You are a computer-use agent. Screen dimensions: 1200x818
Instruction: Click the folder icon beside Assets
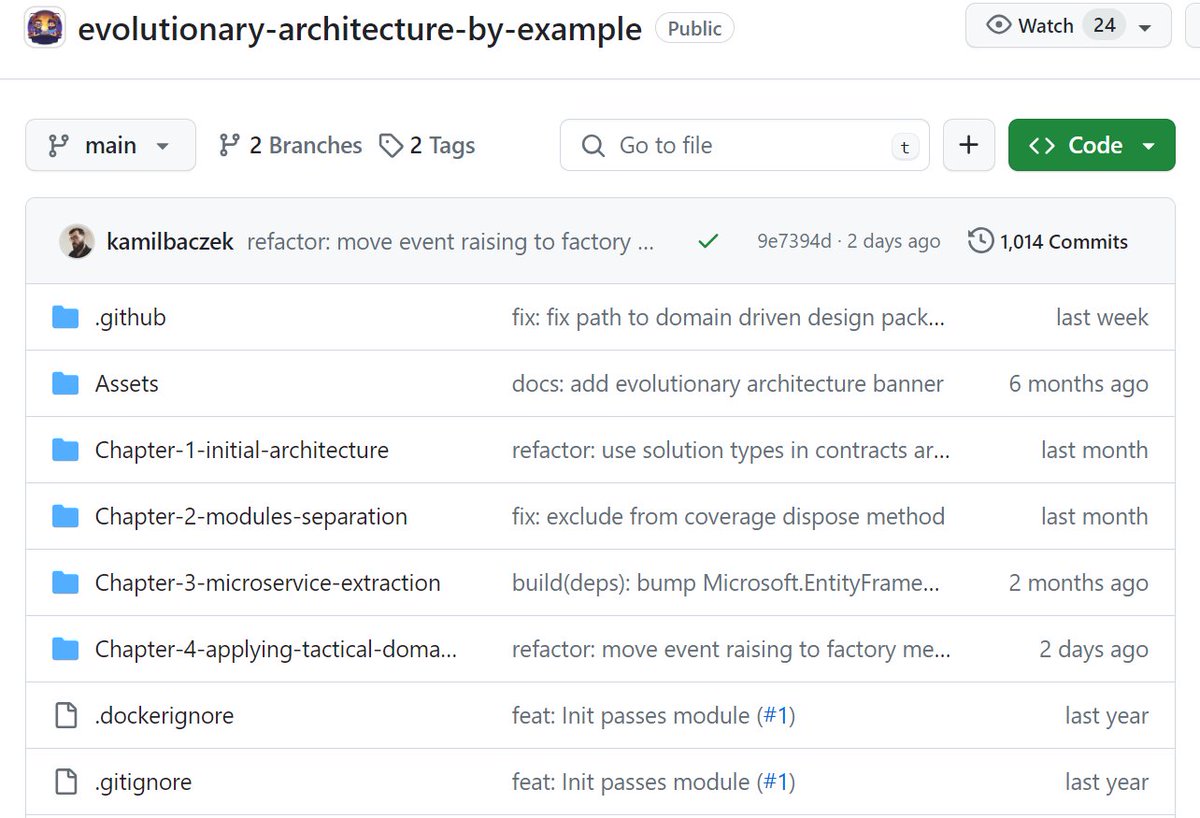pyautogui.click(x=64, y=383)
